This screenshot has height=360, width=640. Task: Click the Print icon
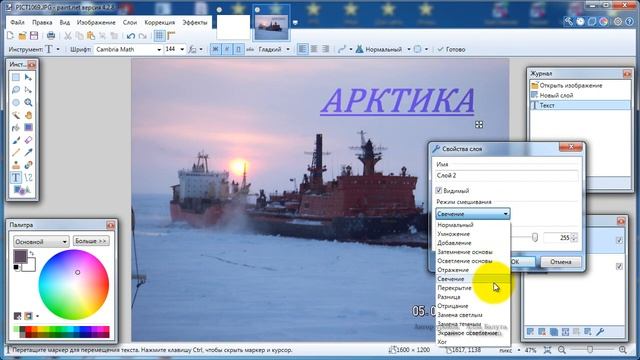(x=51, y=36)
